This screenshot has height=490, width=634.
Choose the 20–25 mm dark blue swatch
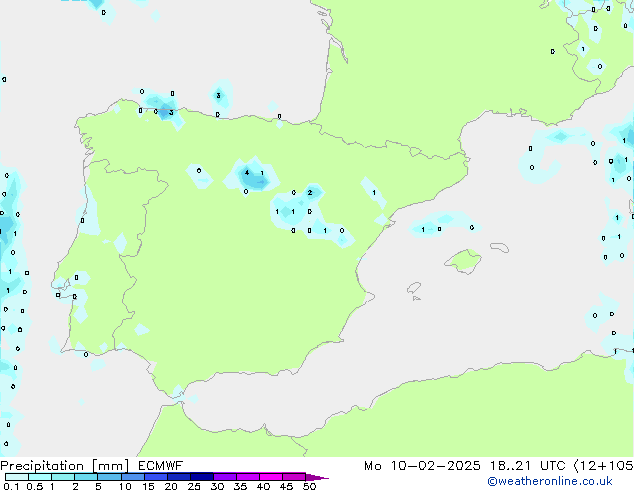click(x=178, y=477)
